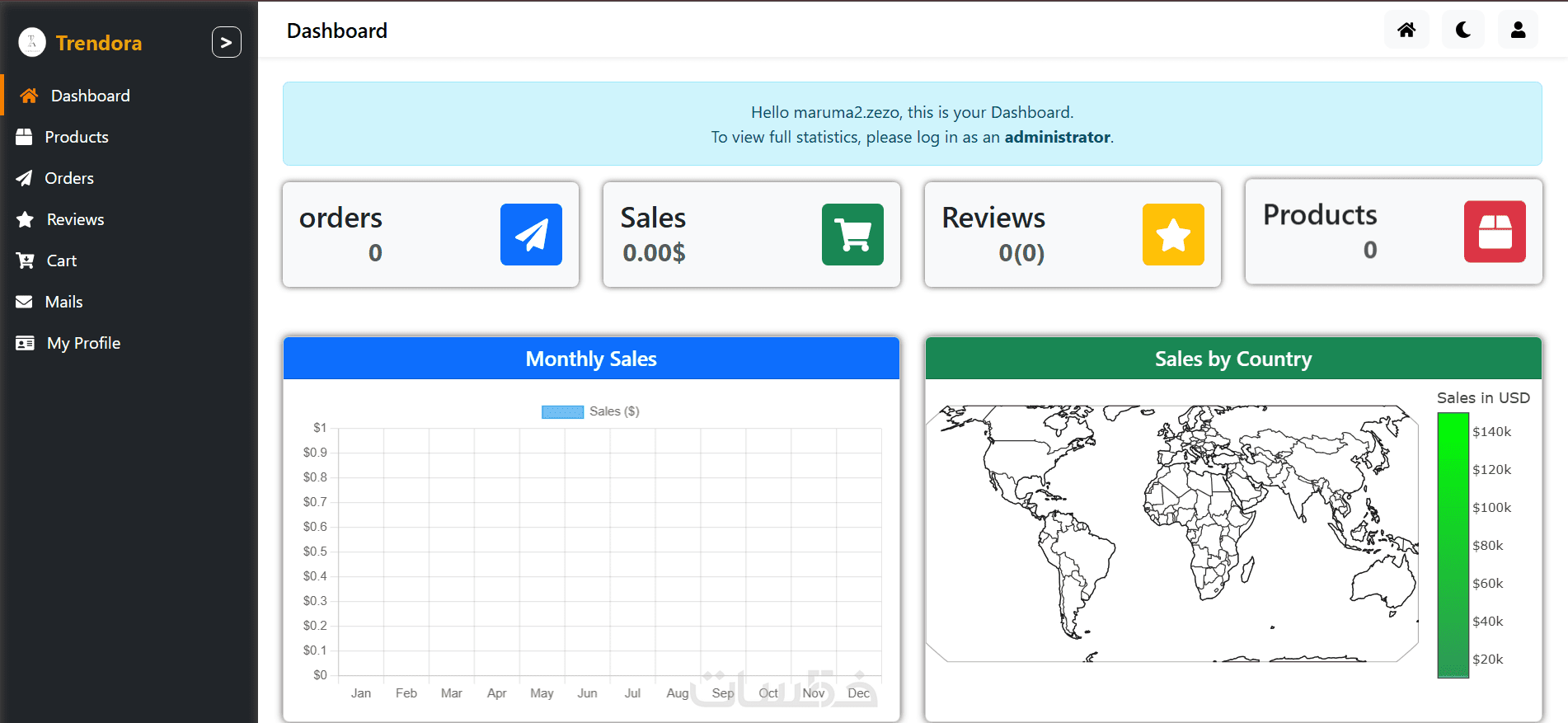The height and width of the screenshot is (723, 1568).
Task: Click the Reviews star icon in sidebar
Action: (26, 219)
